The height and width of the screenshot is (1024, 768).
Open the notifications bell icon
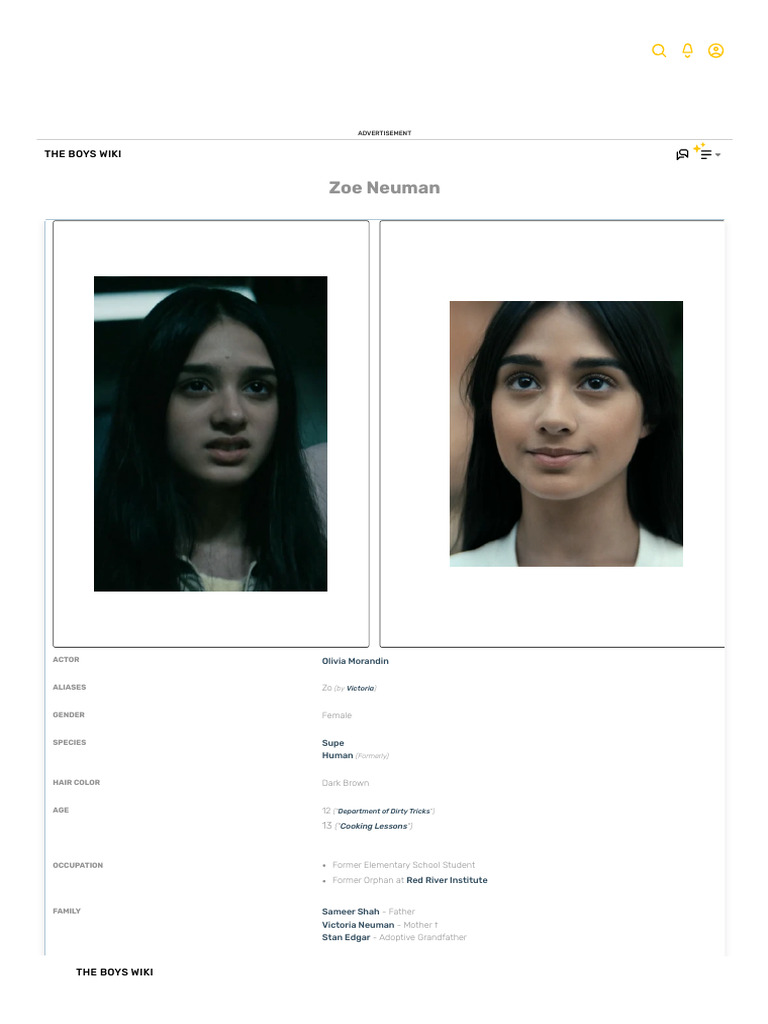tap(687, 51)
